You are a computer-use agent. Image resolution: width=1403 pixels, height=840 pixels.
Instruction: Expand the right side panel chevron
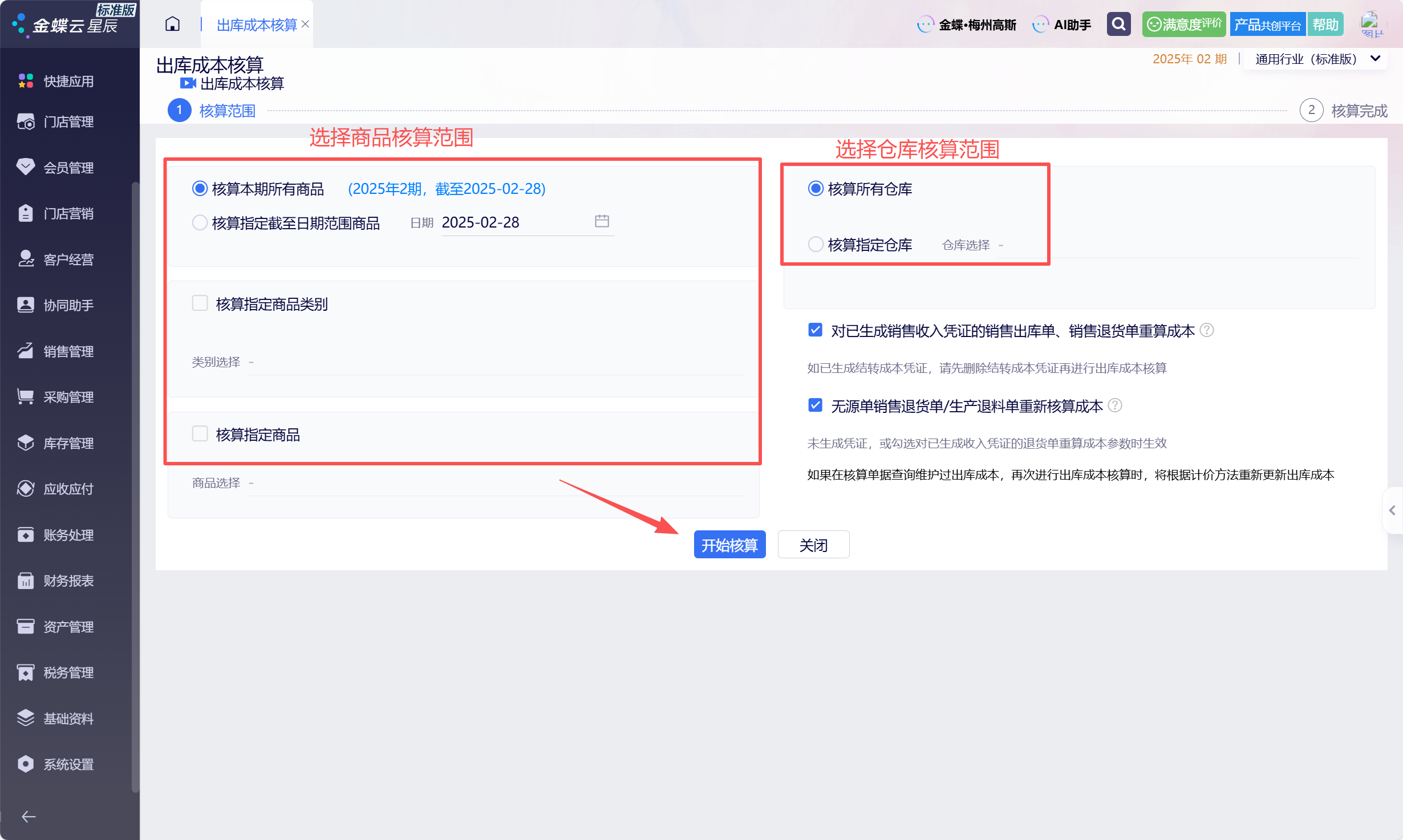click(1392, 510)
